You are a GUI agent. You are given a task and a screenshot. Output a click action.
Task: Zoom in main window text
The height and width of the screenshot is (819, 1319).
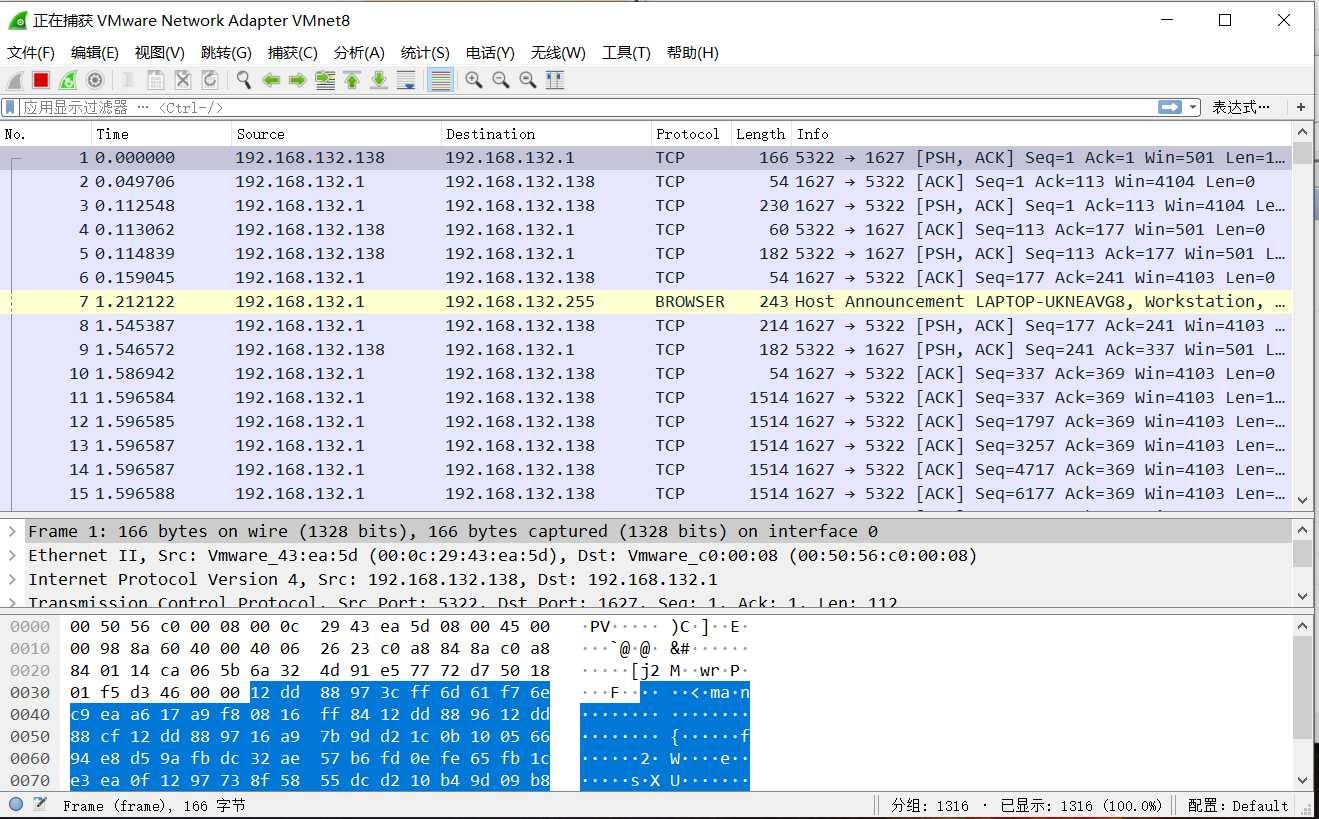coord(474,81)
